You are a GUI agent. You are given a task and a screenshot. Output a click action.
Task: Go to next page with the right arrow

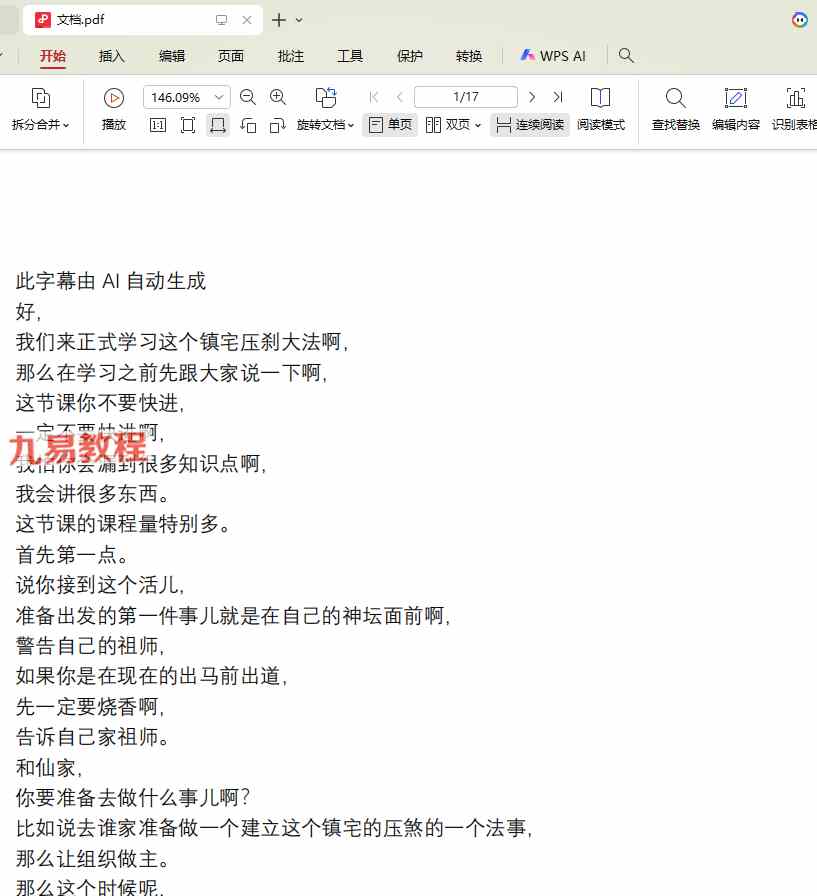(532, 97)
